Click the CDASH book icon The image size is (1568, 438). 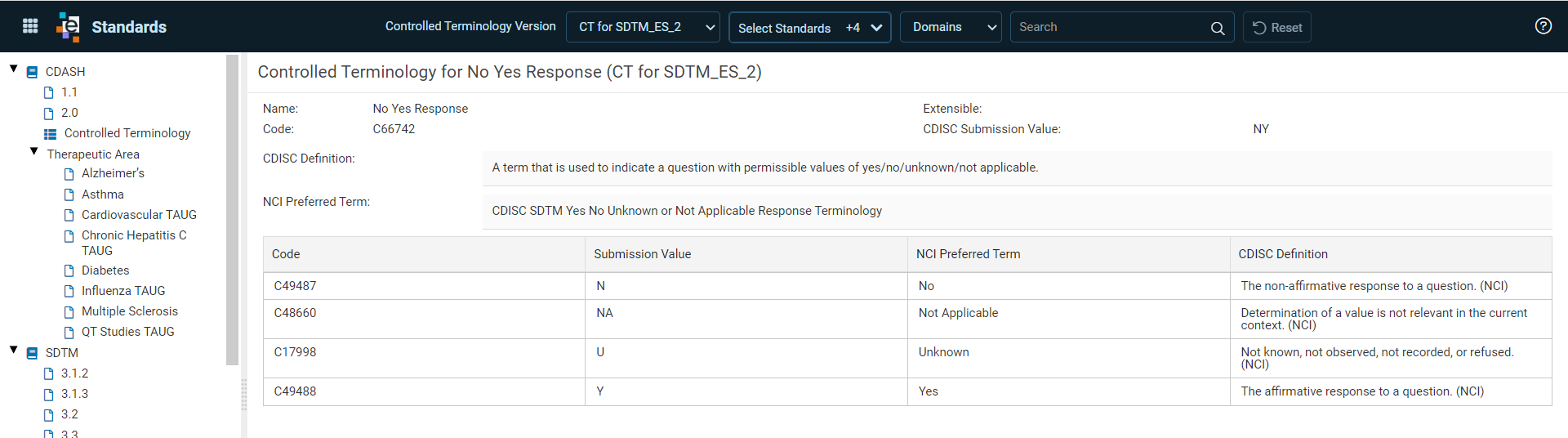[32, 72]
